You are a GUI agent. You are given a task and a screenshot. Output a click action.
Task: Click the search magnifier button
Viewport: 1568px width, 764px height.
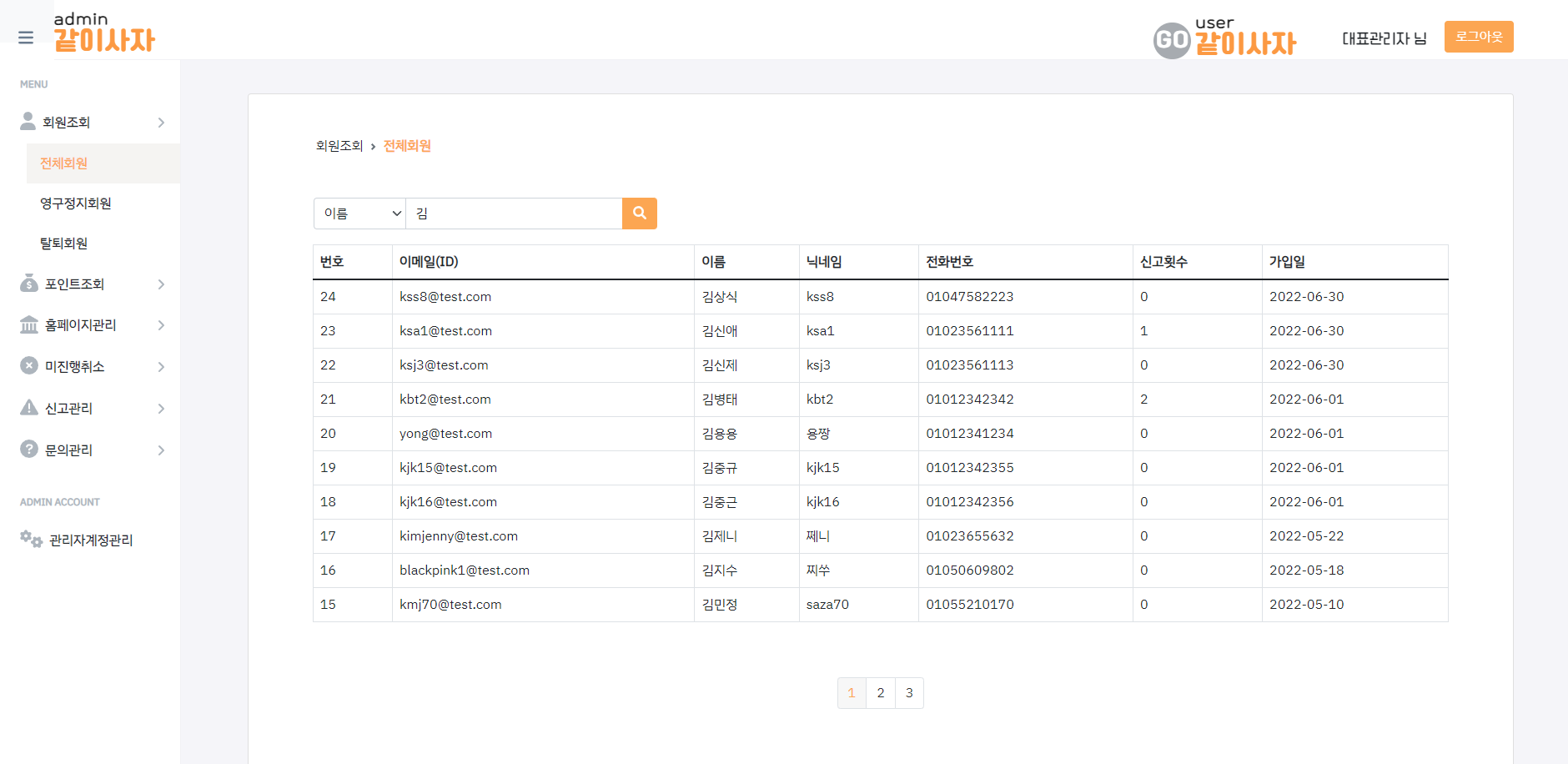pos(640,214)
